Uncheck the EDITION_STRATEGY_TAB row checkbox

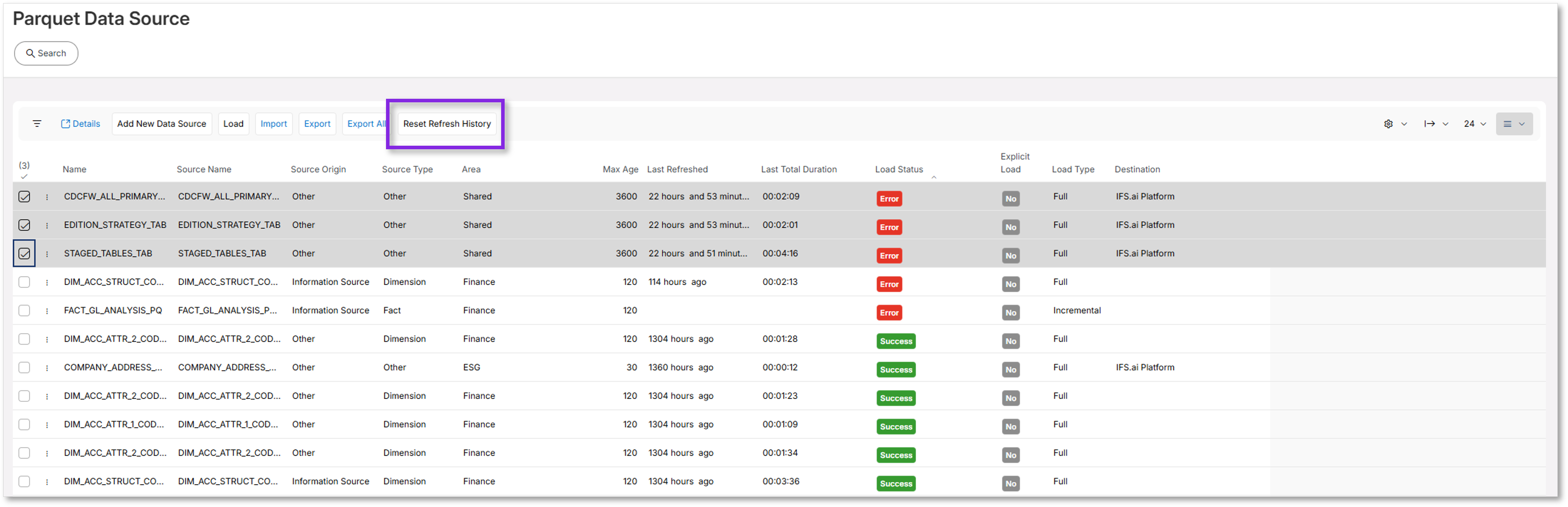click(x=24, y=225)
